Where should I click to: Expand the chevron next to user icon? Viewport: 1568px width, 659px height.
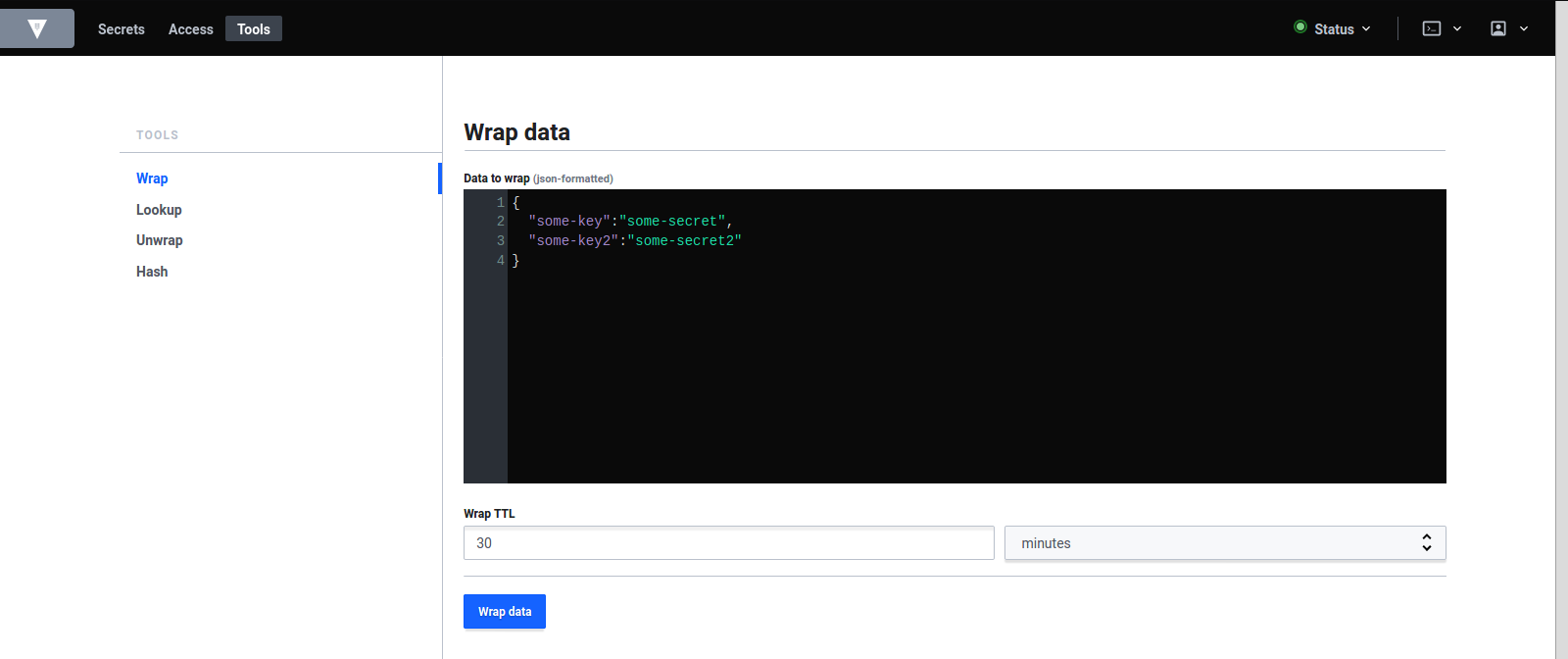(1524, 28)
